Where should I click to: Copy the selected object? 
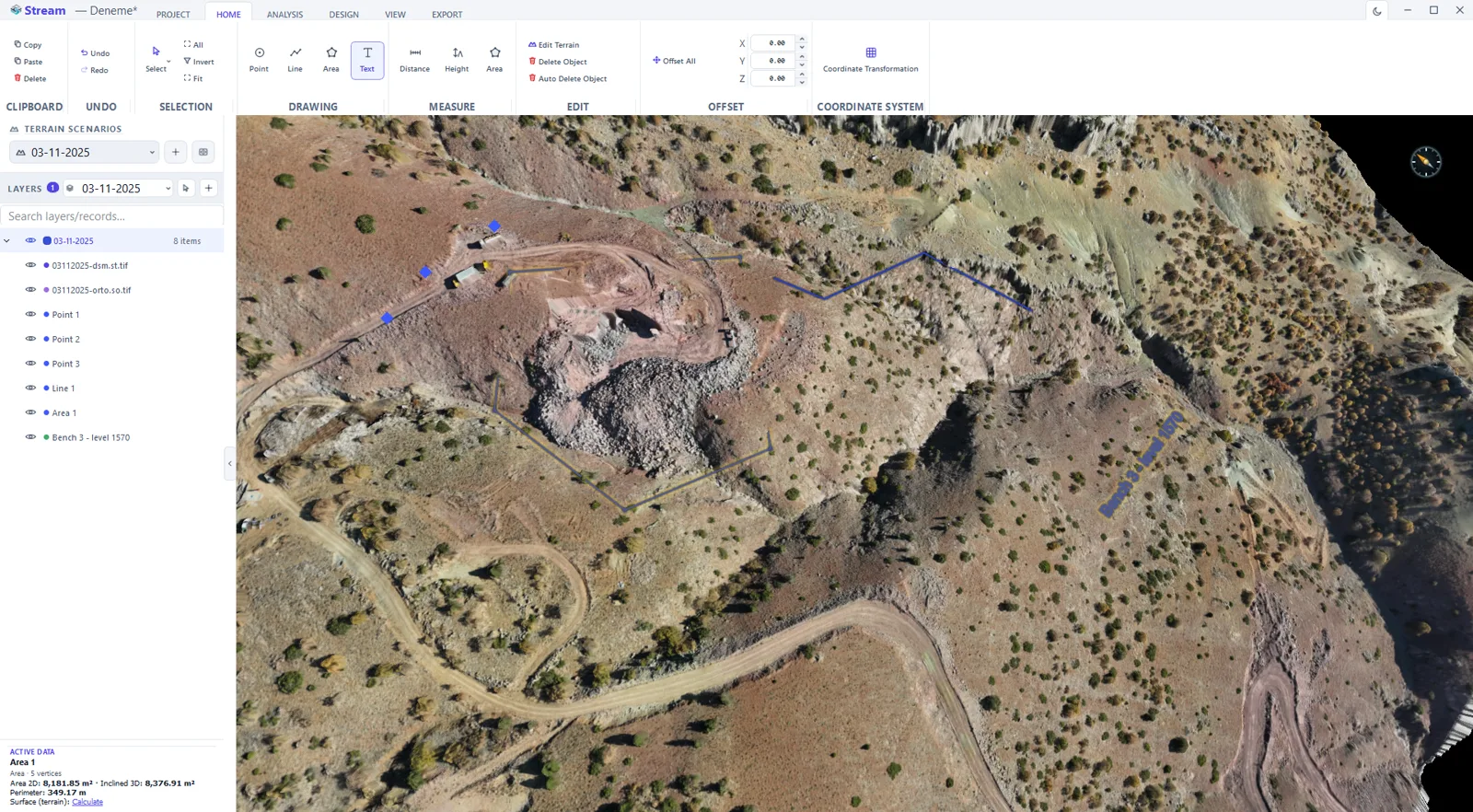coord(29,44)
